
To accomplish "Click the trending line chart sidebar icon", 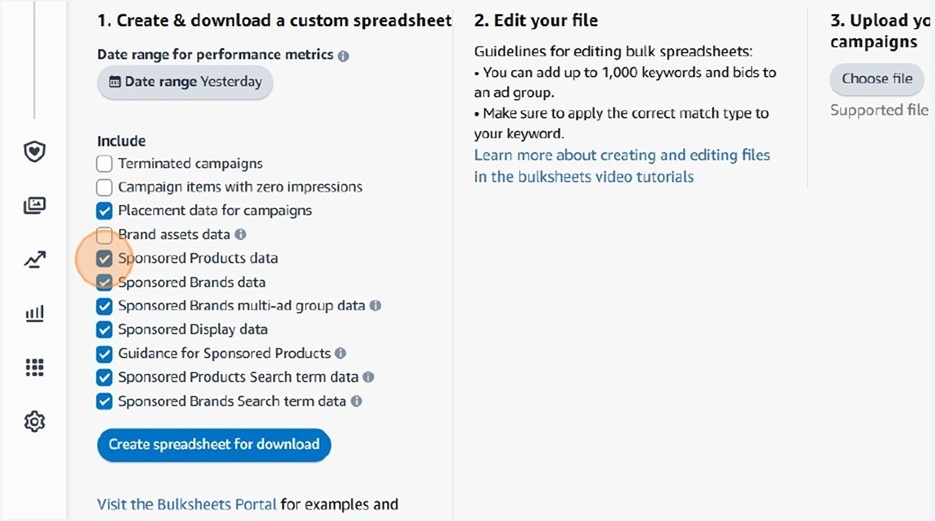I will click(35, 260).
